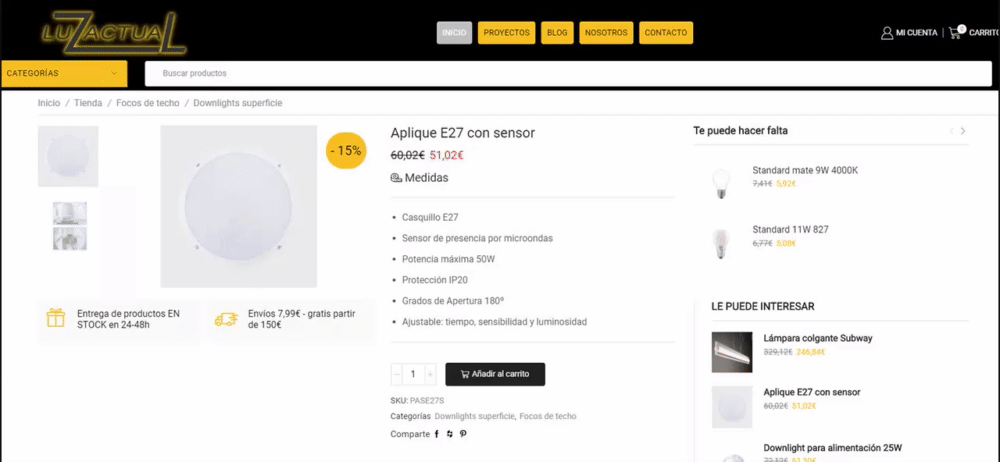
Task: Show previous 'Te puede hacer falta' product
Action: coord(951,131)
